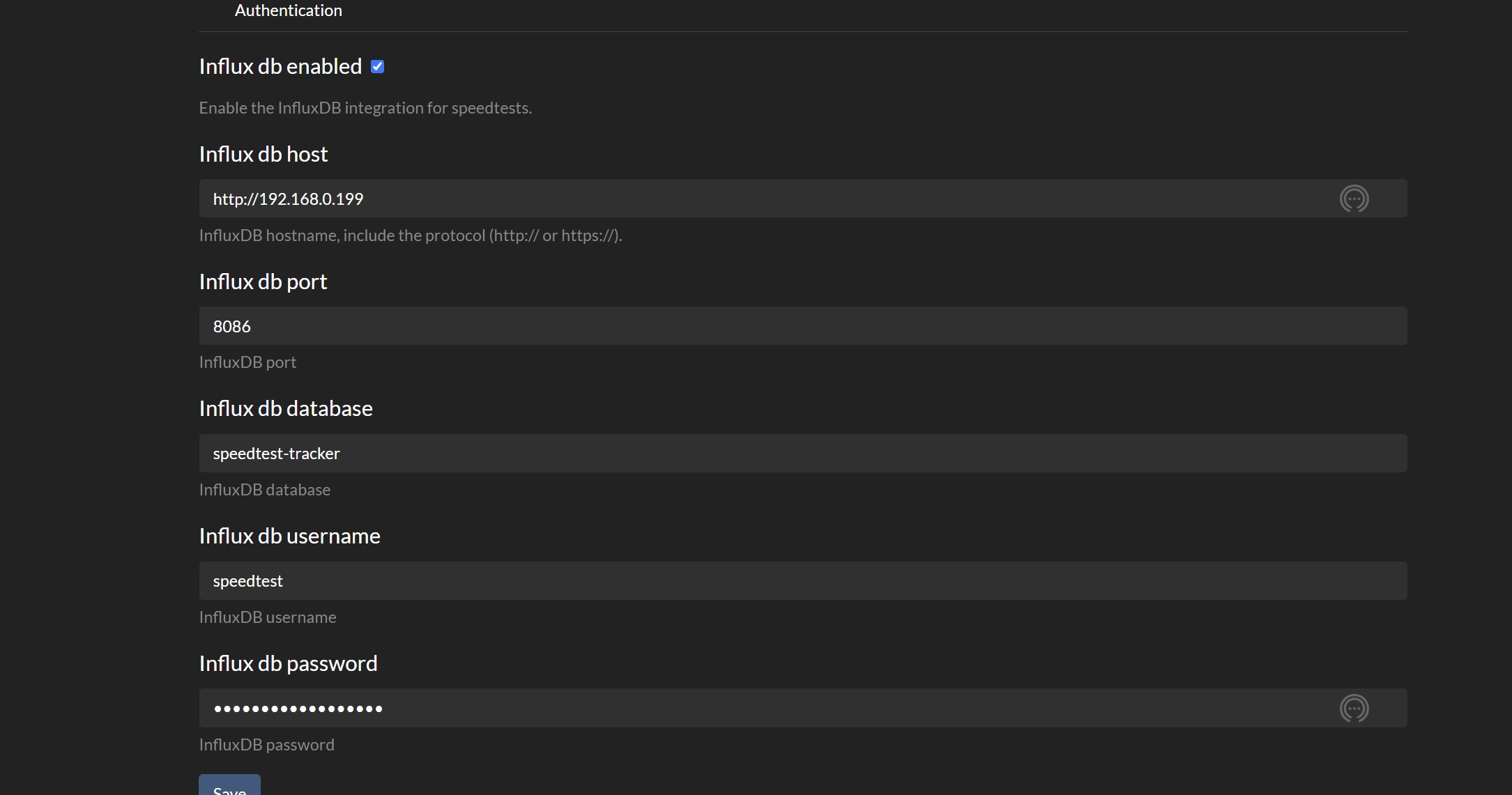Click the "Influx db host" label

[x=264, y=154]
